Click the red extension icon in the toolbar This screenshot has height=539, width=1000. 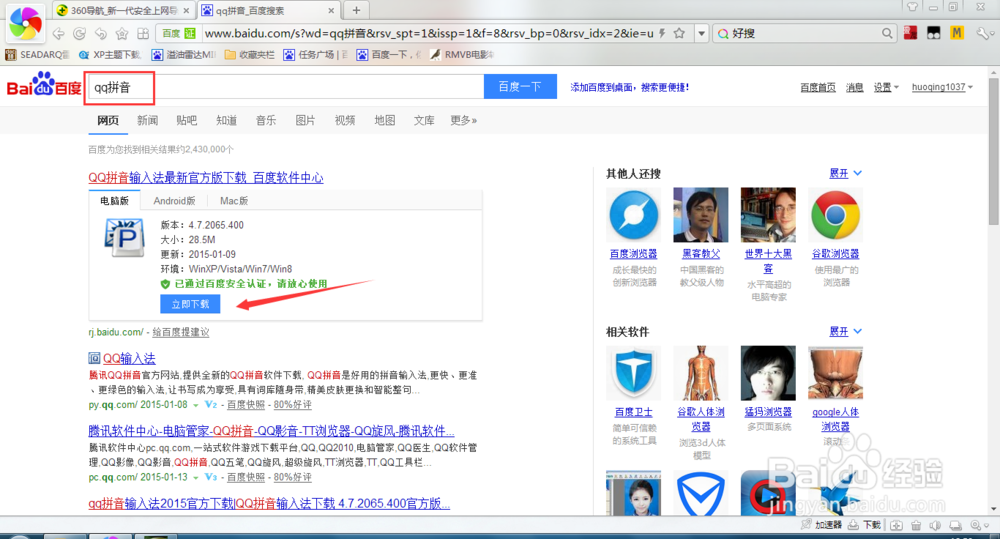coord(911,33)
